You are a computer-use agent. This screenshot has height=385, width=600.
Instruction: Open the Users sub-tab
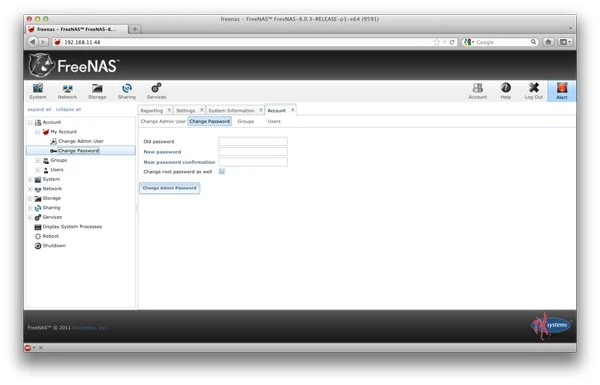click(274, 121)
